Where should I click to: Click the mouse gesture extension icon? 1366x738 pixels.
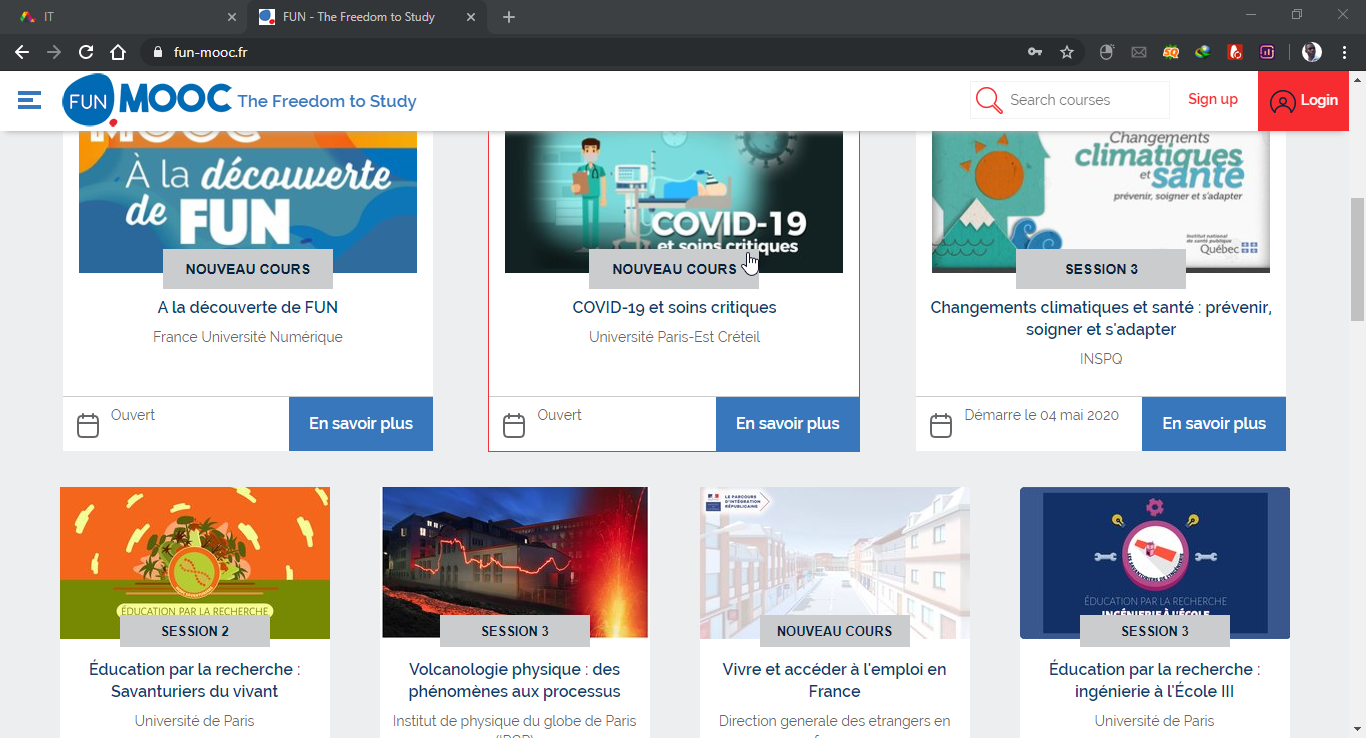click(x=1107, y=52)
